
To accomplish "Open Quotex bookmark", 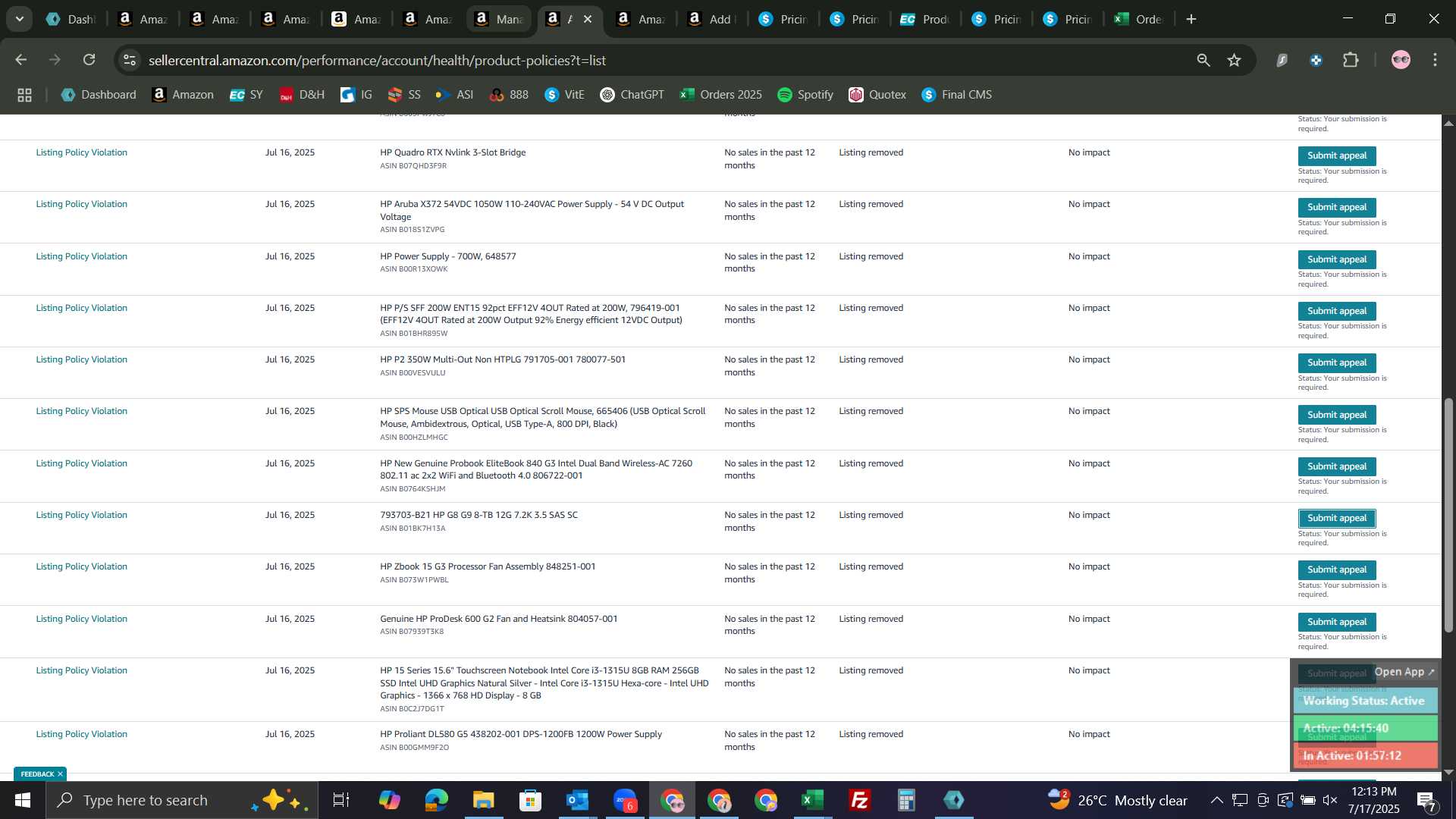I will 877,95.
